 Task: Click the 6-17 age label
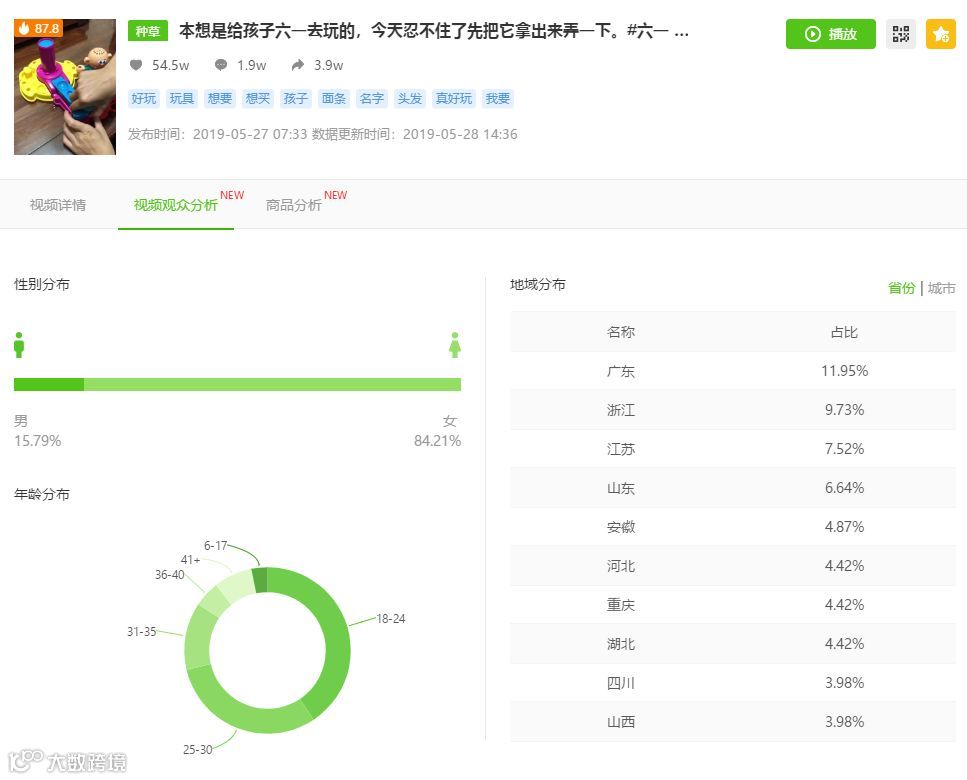coord(215,546)
